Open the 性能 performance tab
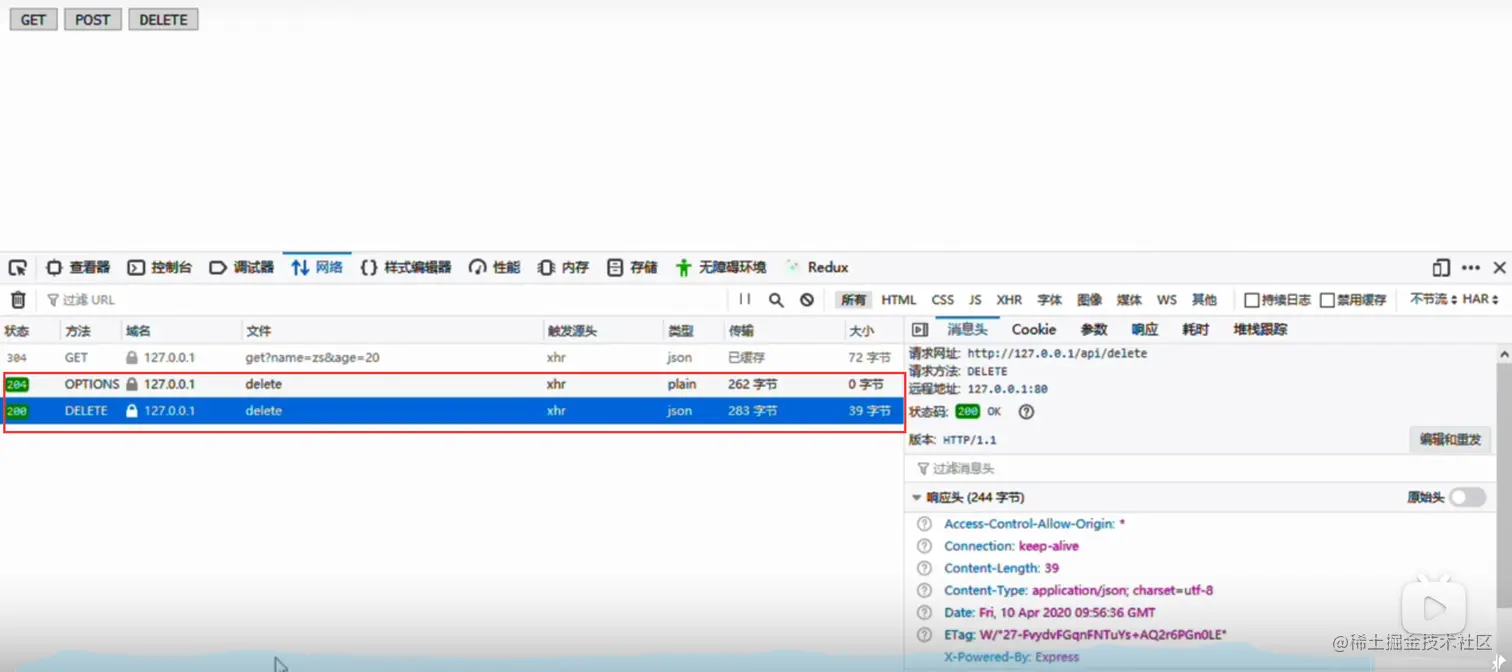 [495, 268]
